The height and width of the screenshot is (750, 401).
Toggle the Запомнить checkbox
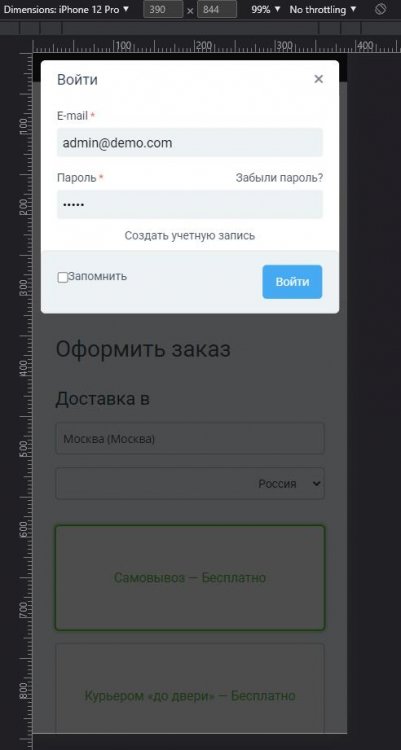pos(63,277)
